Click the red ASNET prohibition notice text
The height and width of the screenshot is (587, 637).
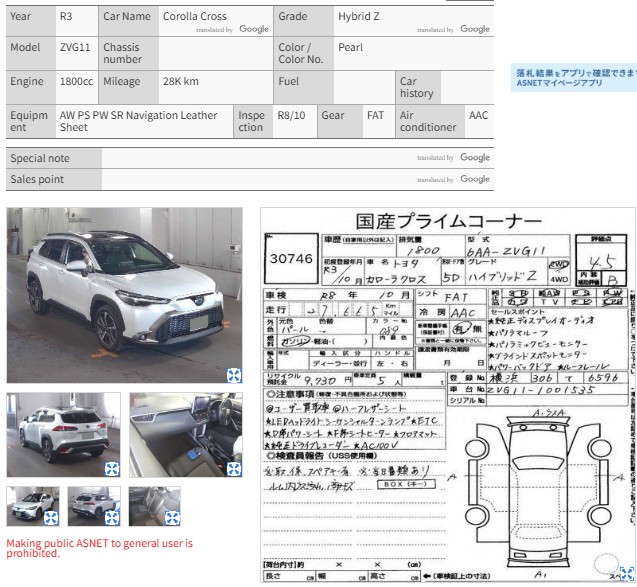(x=100, y=548)
